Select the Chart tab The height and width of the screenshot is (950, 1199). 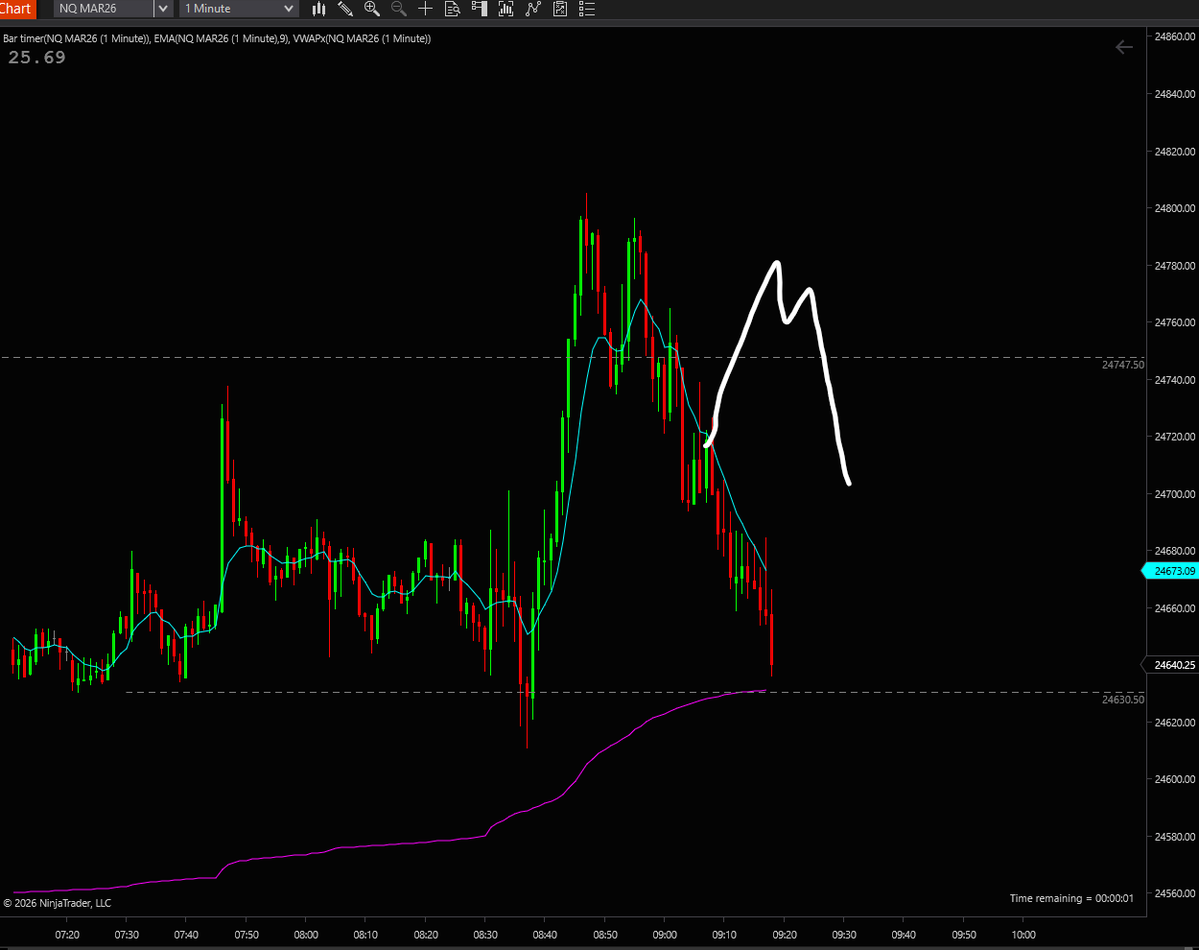tap(16, 8)
